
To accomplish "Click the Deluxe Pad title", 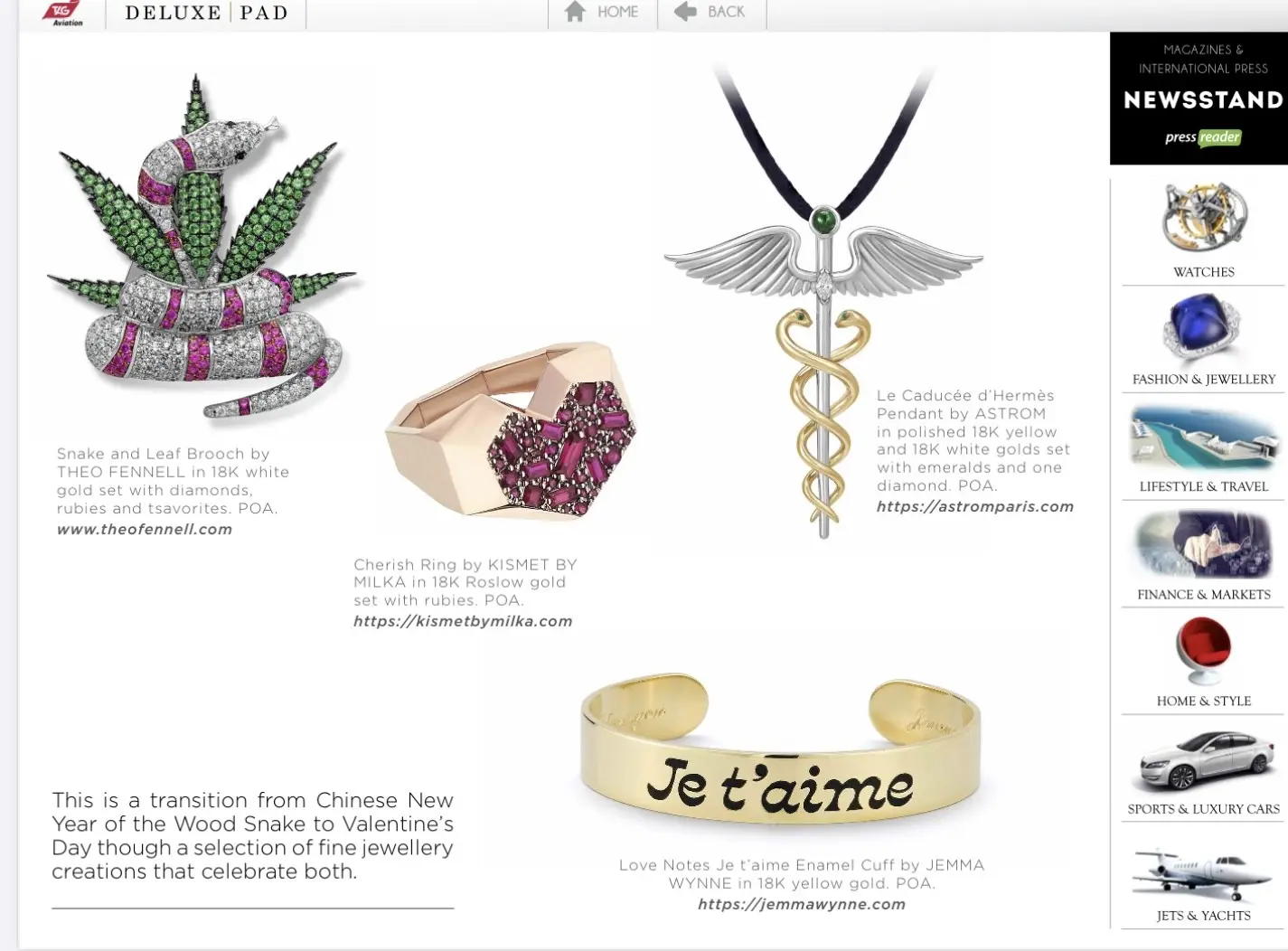I will coord(206,13).
